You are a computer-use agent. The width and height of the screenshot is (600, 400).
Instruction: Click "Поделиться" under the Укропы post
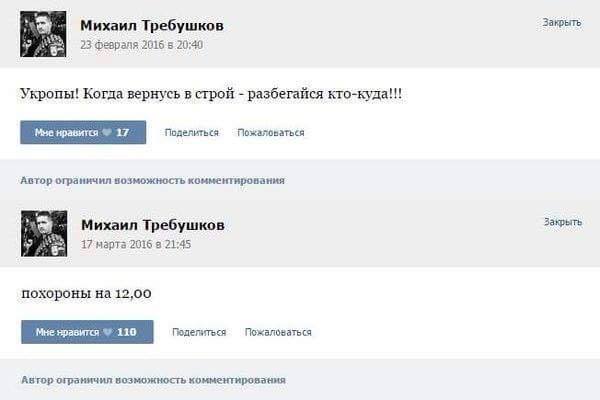coord(191,132)
